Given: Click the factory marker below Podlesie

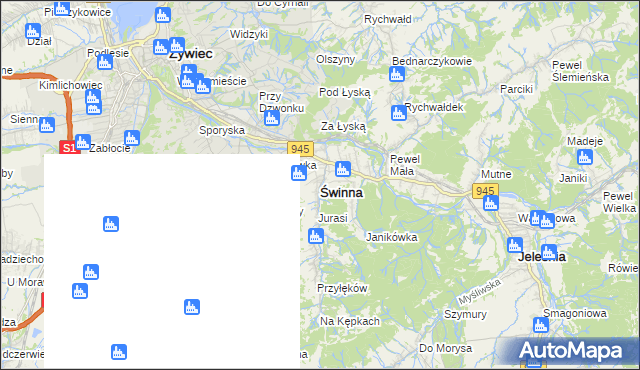Looking at the screenshot, I should 105,62.
